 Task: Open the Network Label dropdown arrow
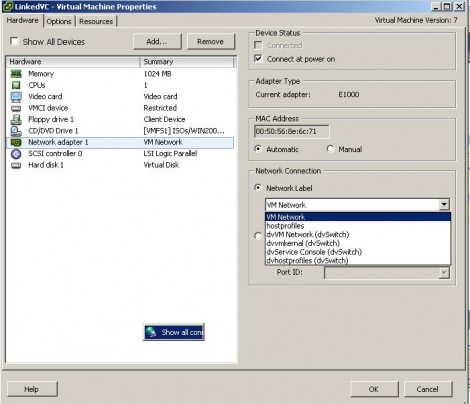[444, 204]
